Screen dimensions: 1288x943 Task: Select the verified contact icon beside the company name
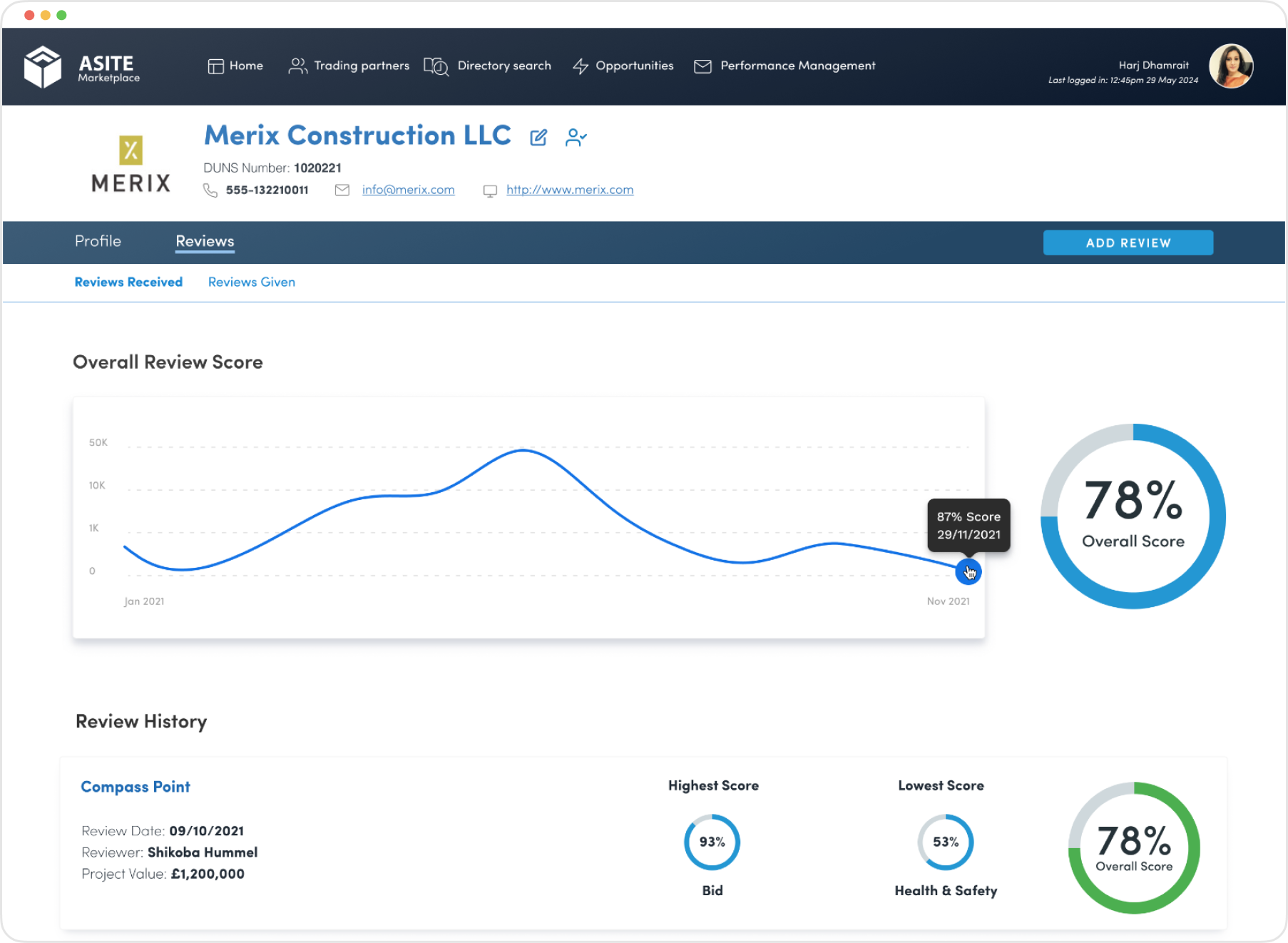click(x=576, y=137)
